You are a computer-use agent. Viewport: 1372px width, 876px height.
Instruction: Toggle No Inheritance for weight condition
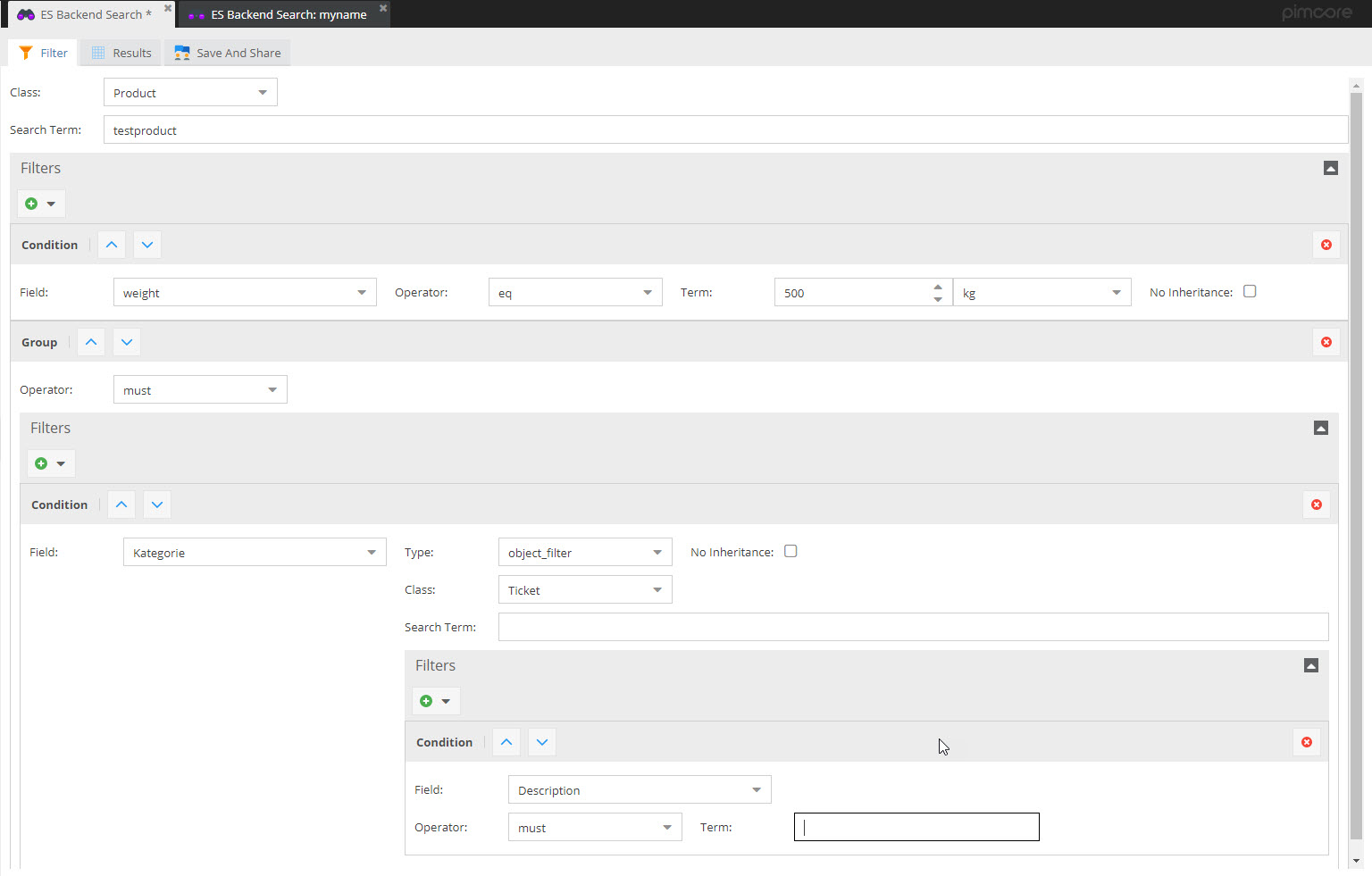point(1250,291)
